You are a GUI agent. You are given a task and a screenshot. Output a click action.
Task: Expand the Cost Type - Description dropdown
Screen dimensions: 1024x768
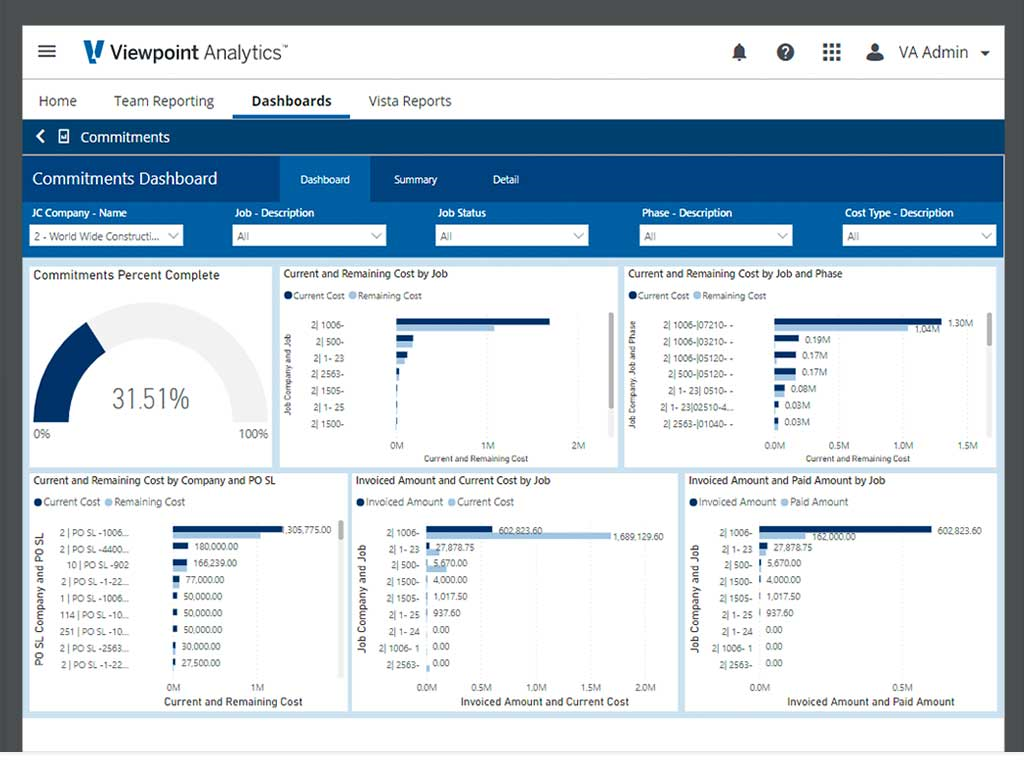[919, 236]
